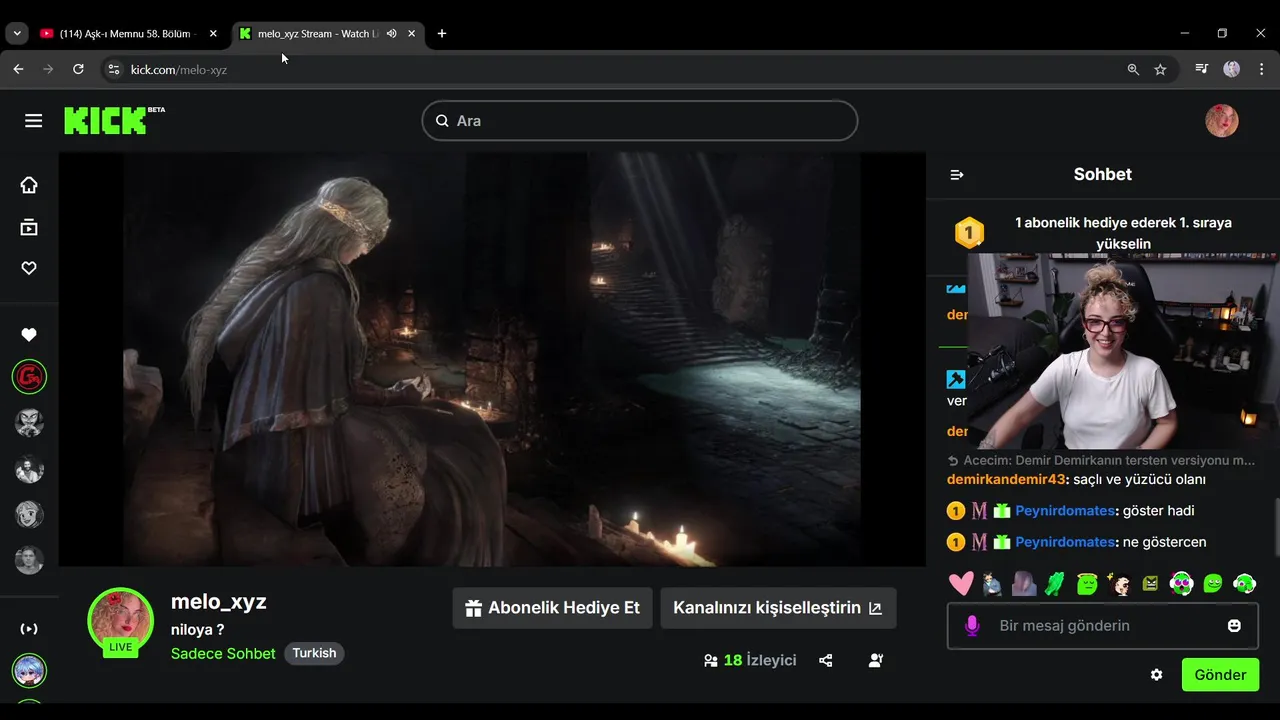The height and width of the screenshot is (720, 1280).
Task: Click the chat scrollbar
Action: (1277, 525)
